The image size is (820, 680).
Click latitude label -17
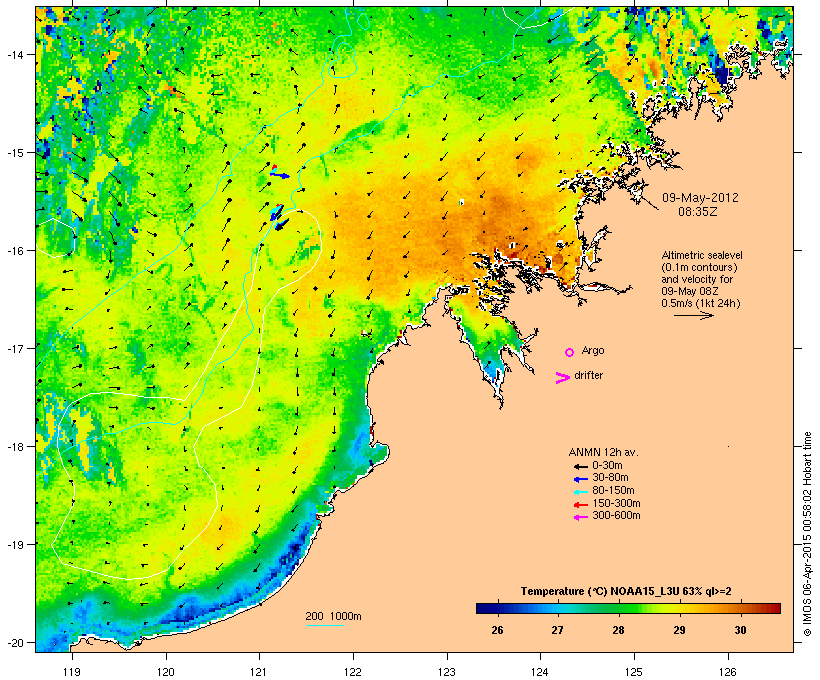[x=15, y=348]
